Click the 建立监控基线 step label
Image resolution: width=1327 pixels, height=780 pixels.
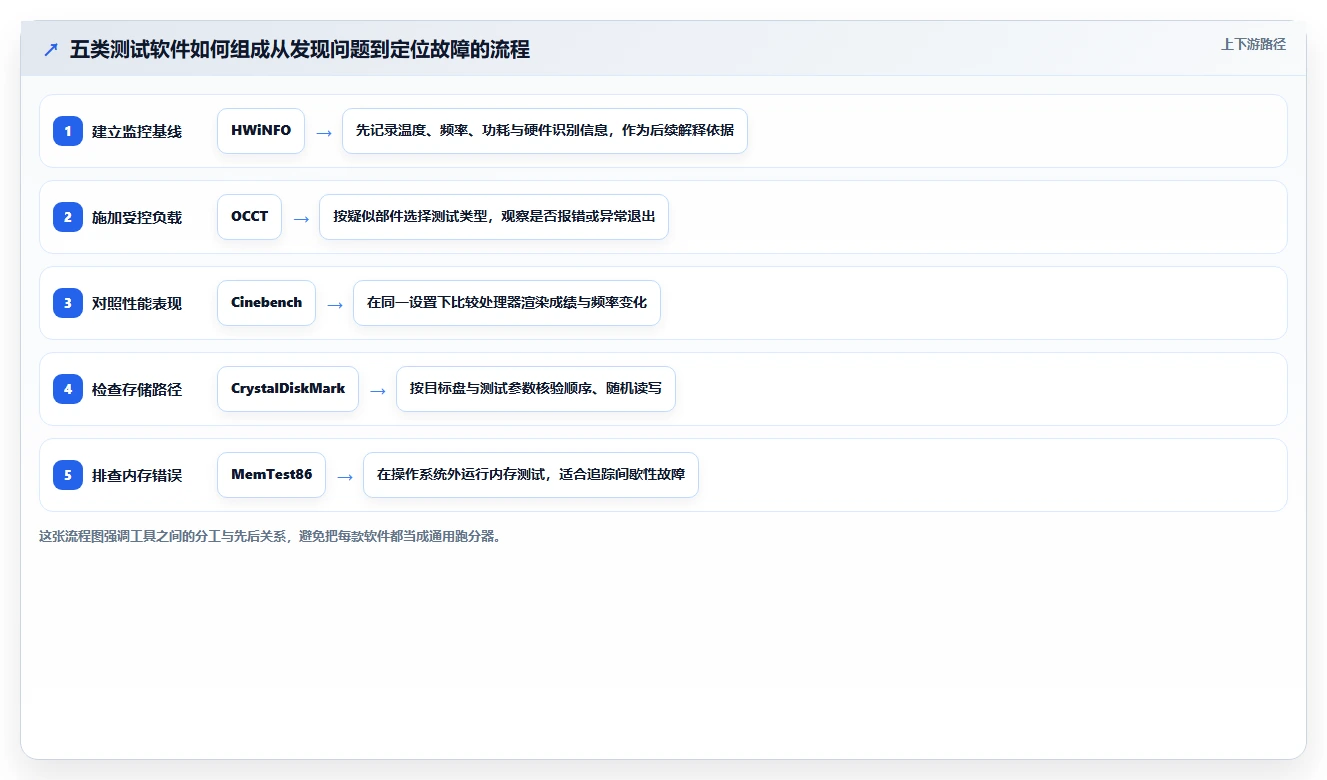137,131
